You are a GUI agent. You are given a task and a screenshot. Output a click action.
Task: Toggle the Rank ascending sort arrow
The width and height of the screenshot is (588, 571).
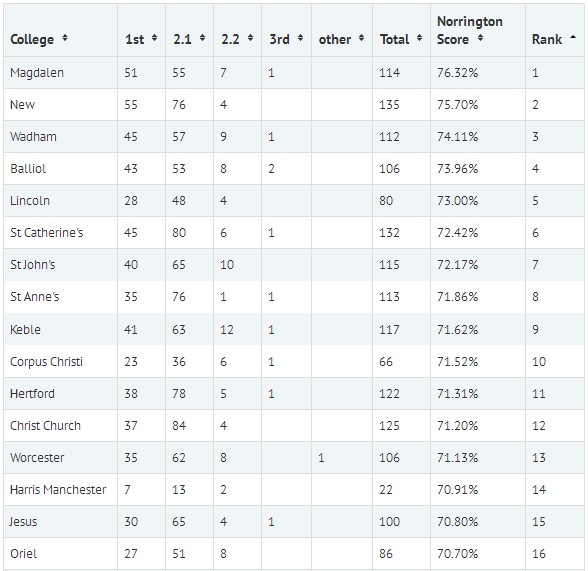coord(573,37)
